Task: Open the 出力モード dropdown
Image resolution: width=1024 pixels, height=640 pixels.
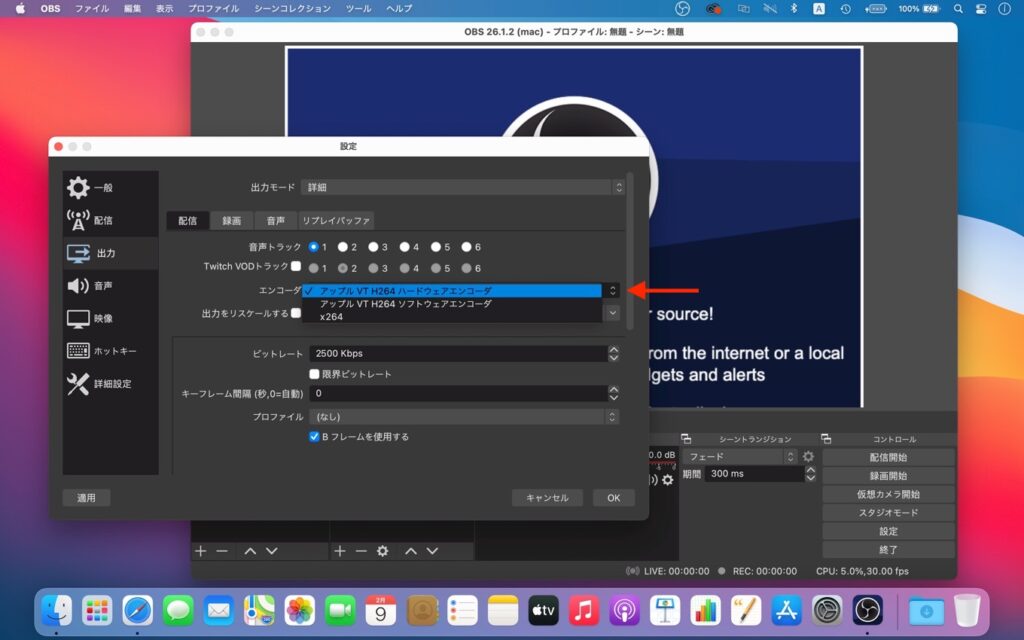Action: click(462, 187)
